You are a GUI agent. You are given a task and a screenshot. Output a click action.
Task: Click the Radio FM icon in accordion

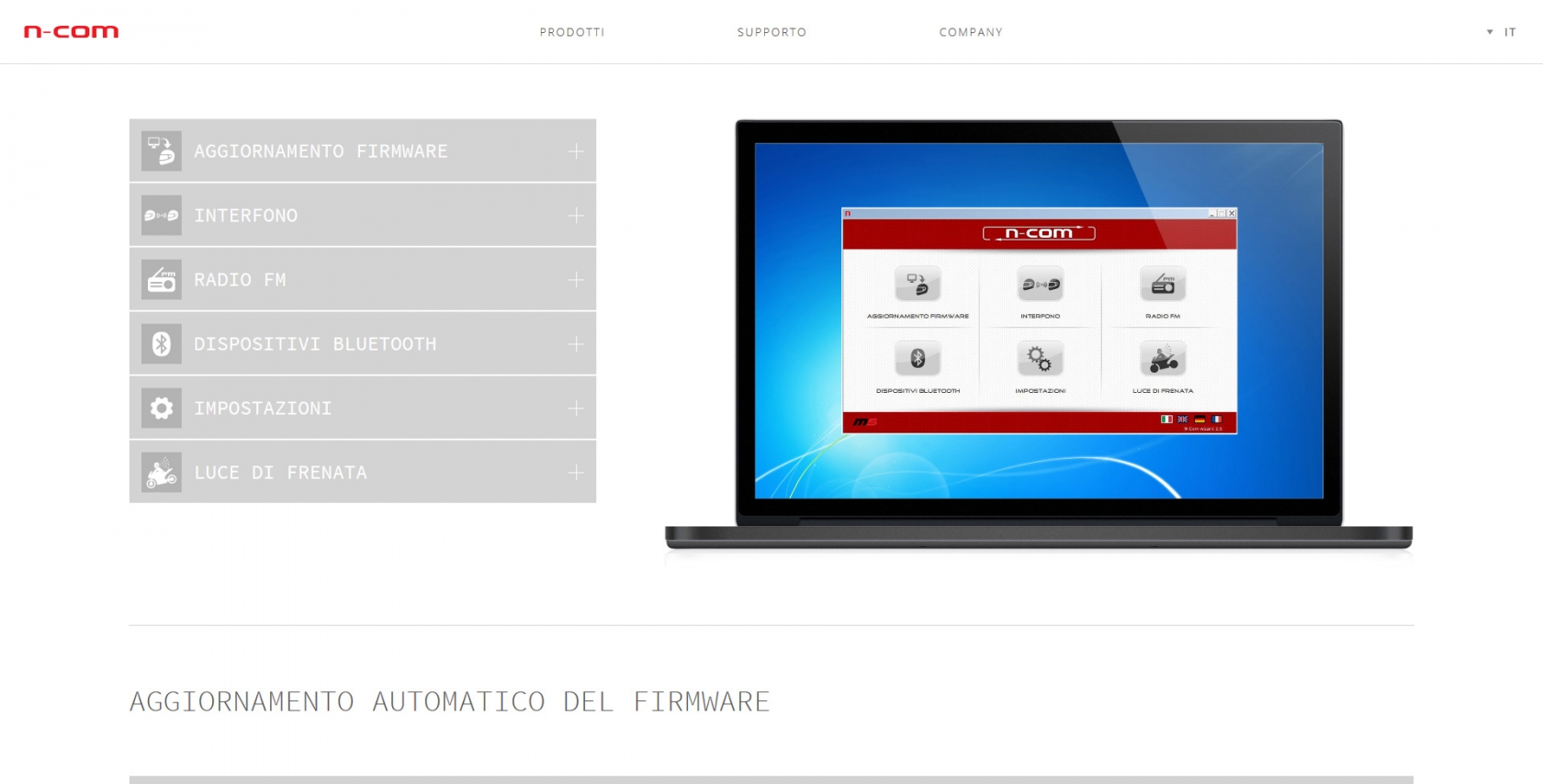(162, 279)
